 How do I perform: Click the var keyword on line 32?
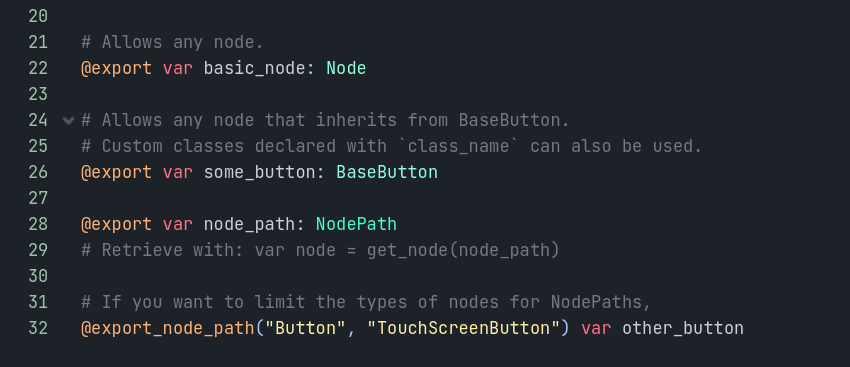point(596,329)
